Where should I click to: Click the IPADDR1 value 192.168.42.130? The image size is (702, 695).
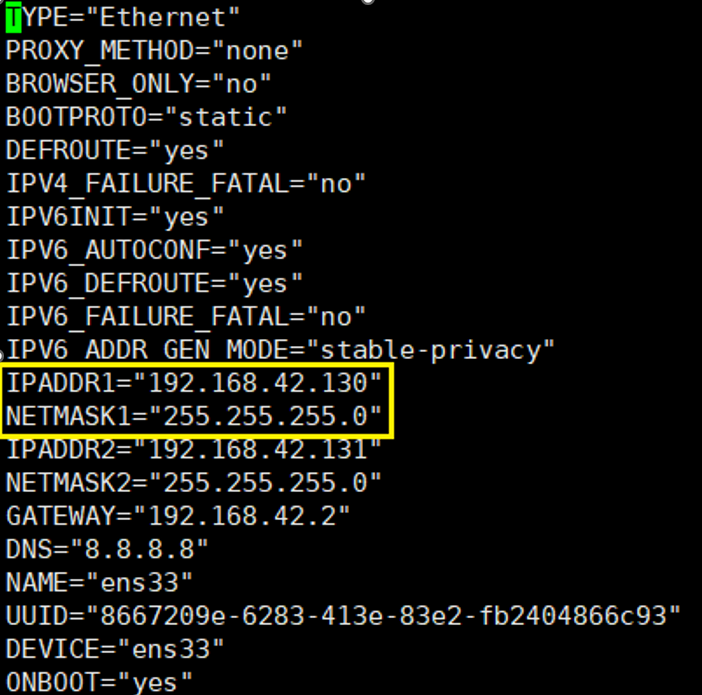pos(257,383)
